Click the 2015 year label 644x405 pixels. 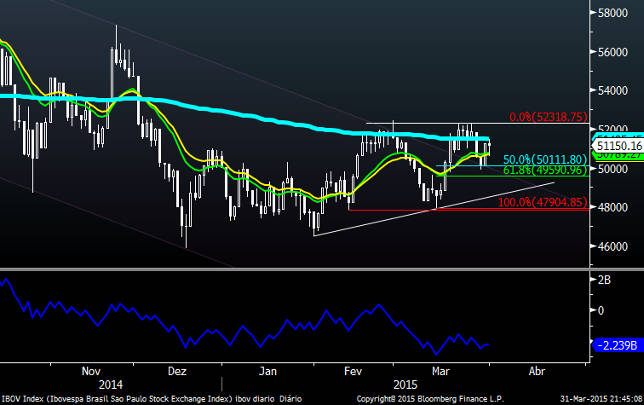[403, 383]
